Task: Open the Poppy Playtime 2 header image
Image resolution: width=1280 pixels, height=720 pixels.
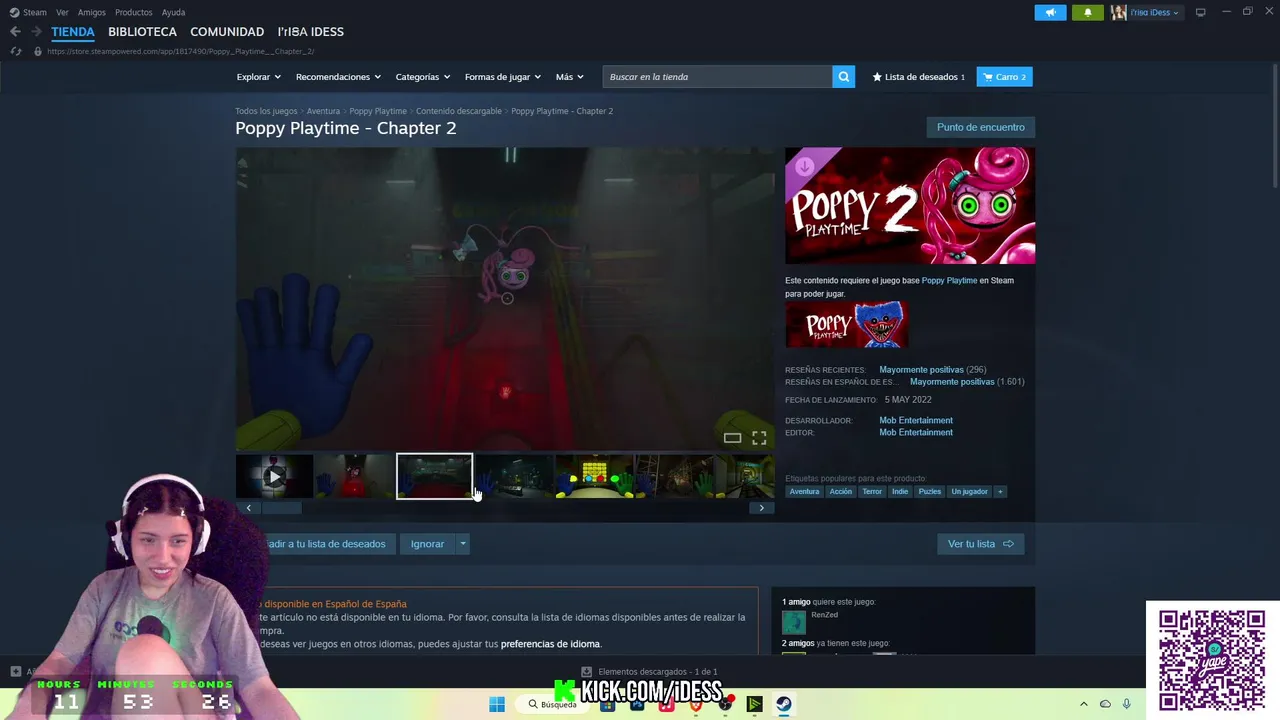Action: tap(910, 205)
